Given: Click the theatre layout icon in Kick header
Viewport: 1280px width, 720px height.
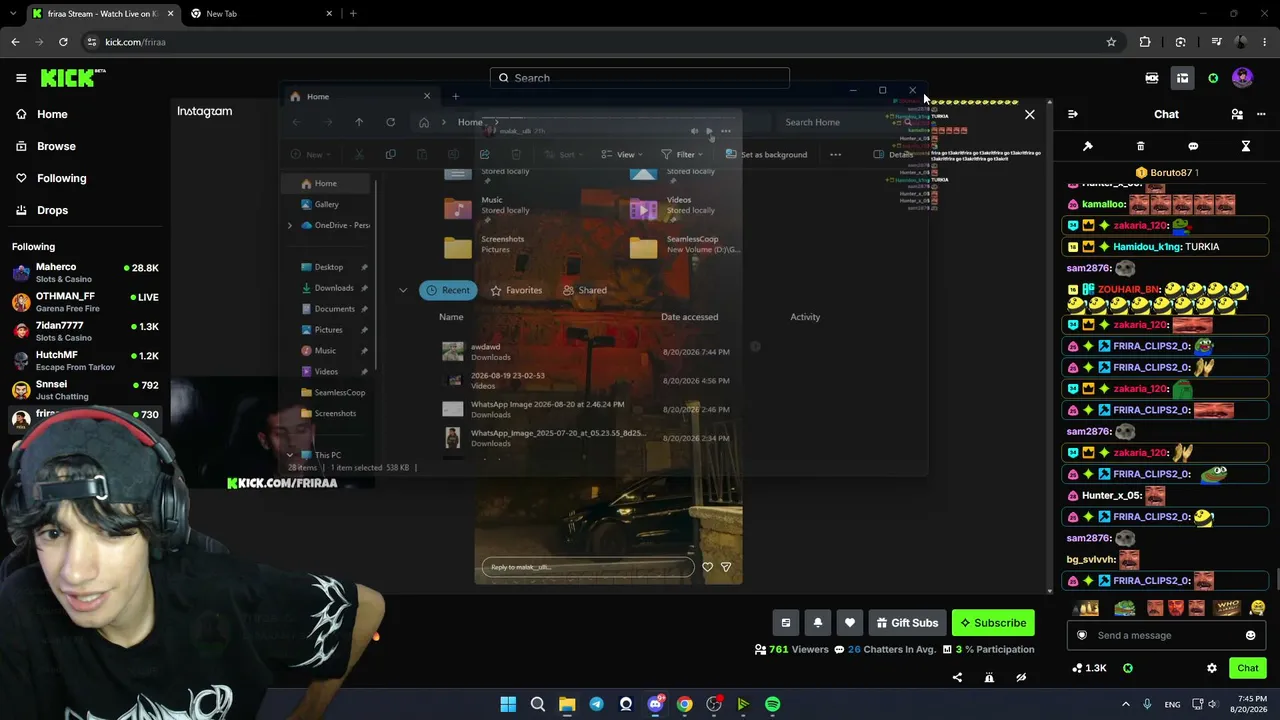Looking at the screenshot, I should click(1182, 78).
